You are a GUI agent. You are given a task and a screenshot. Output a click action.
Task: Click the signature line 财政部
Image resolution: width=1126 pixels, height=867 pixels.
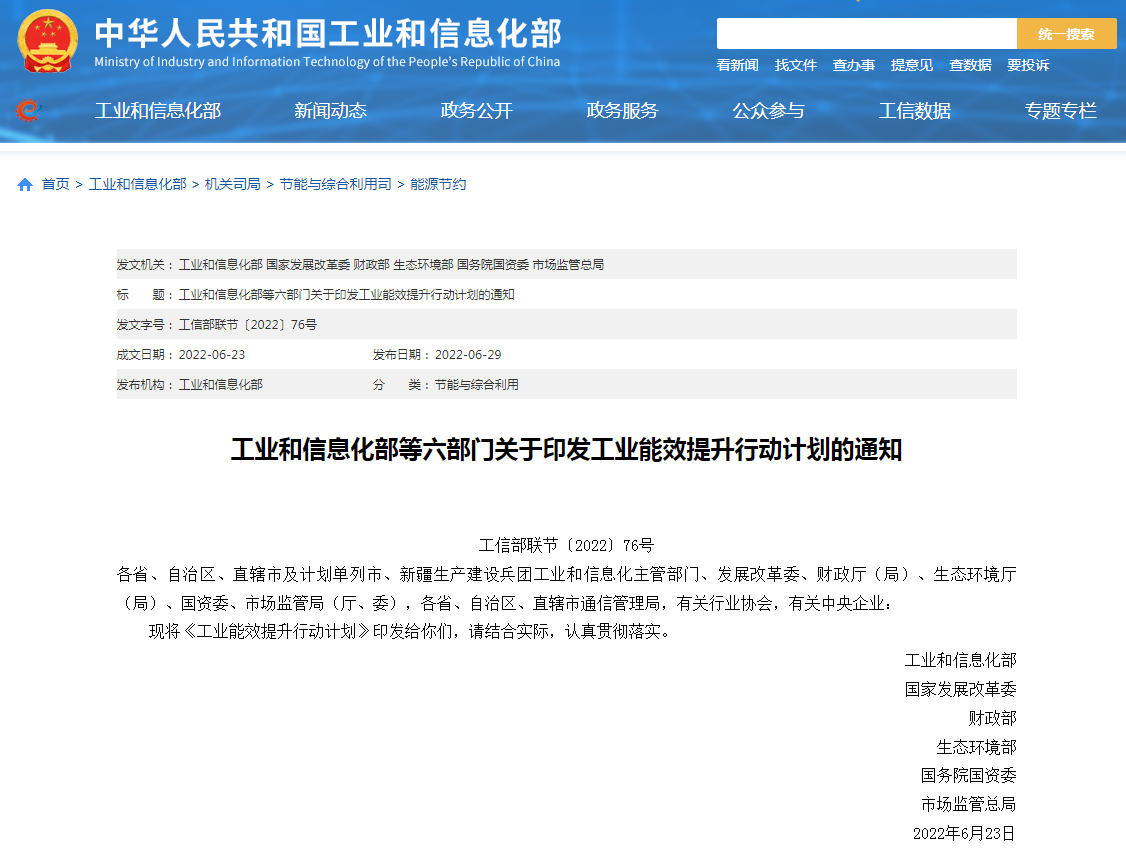pyautogui.click(x=992, y=718)
